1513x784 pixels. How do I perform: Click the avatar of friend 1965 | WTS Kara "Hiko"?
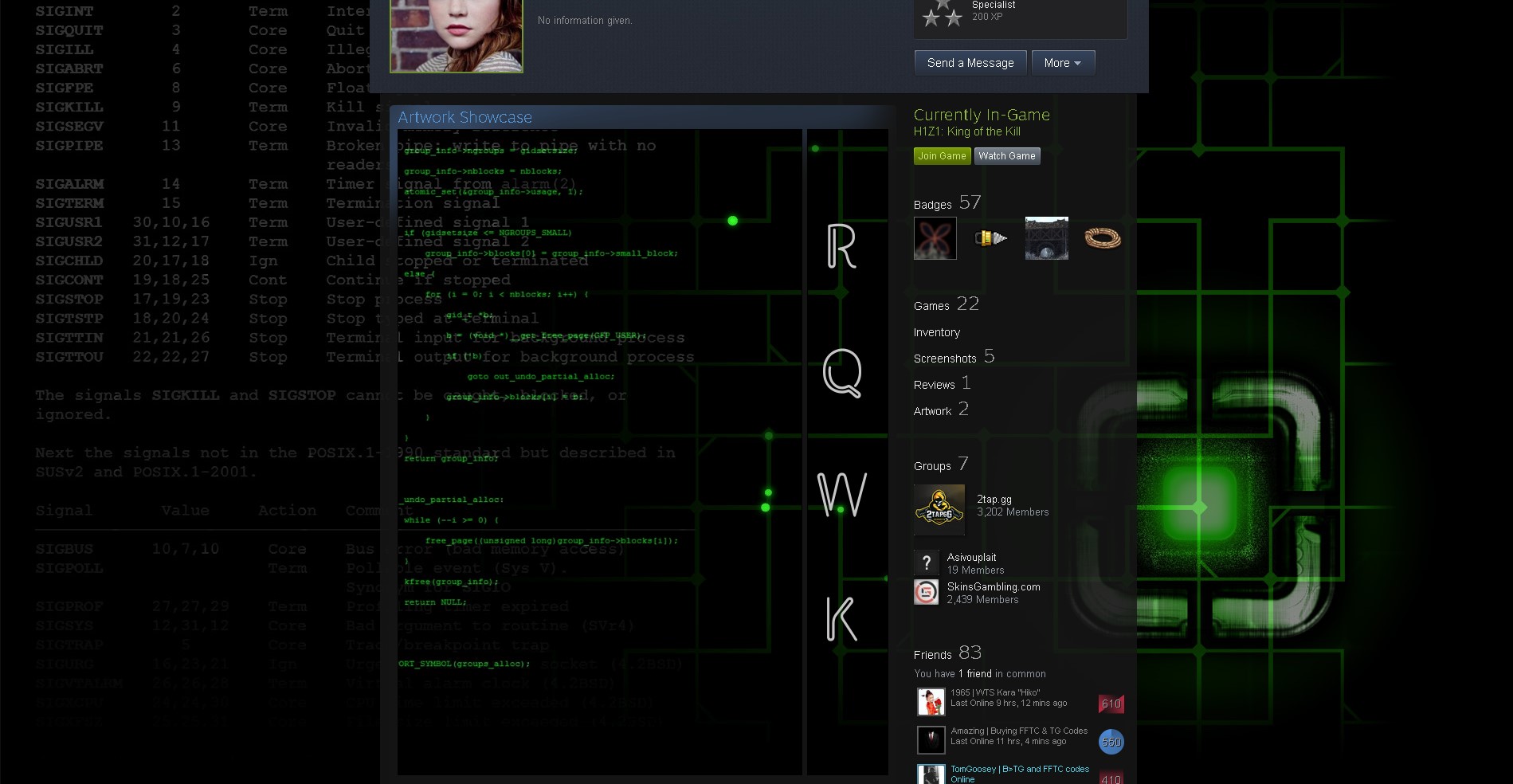click(x=931, y=702)
